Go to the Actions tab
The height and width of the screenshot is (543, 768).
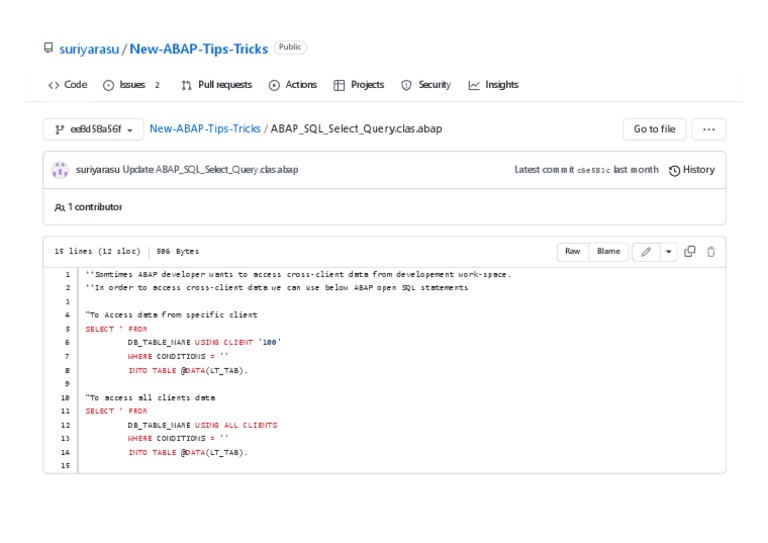(x=292, y=85)
